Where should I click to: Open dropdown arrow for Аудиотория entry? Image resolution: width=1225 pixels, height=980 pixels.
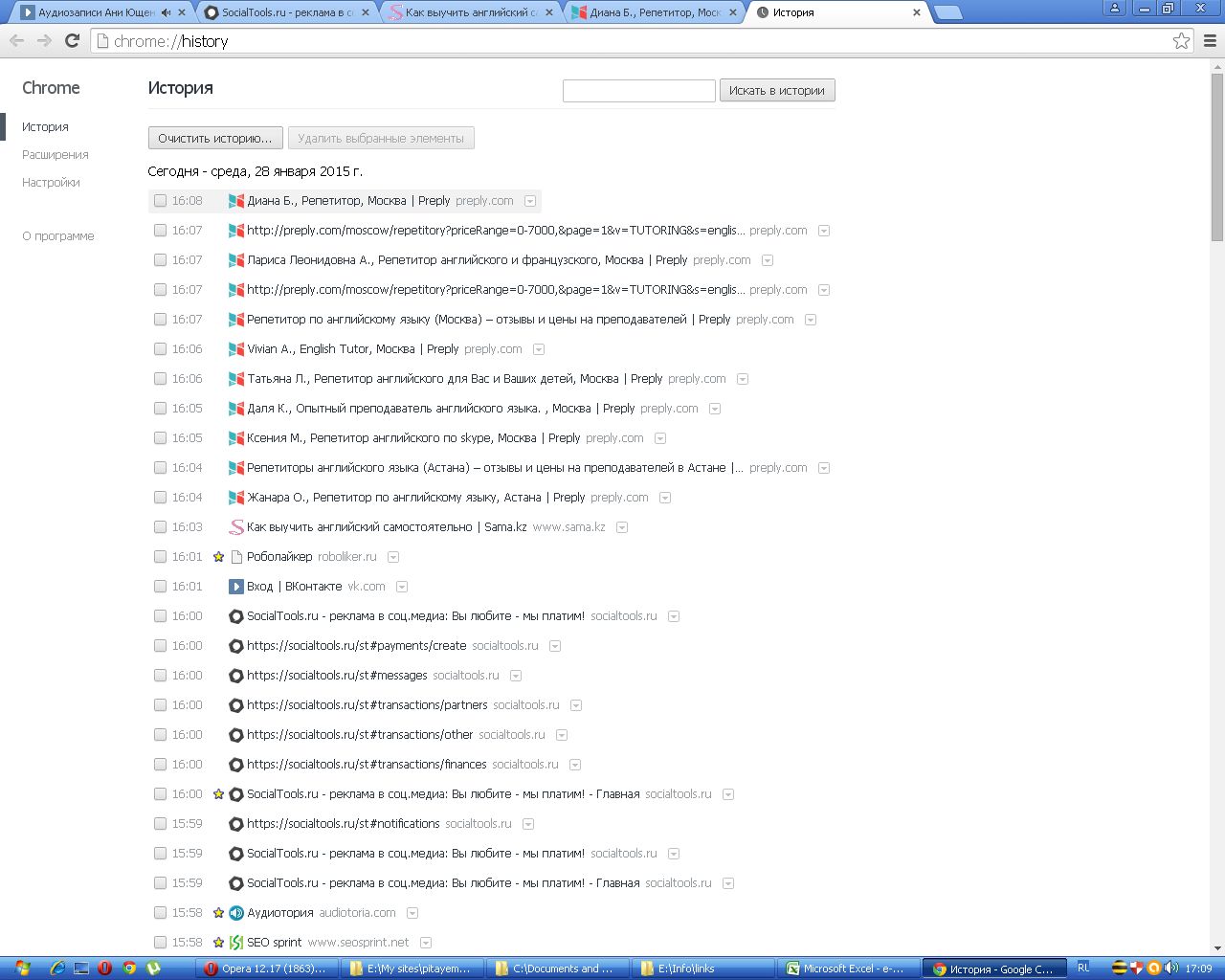click(412, 913)
